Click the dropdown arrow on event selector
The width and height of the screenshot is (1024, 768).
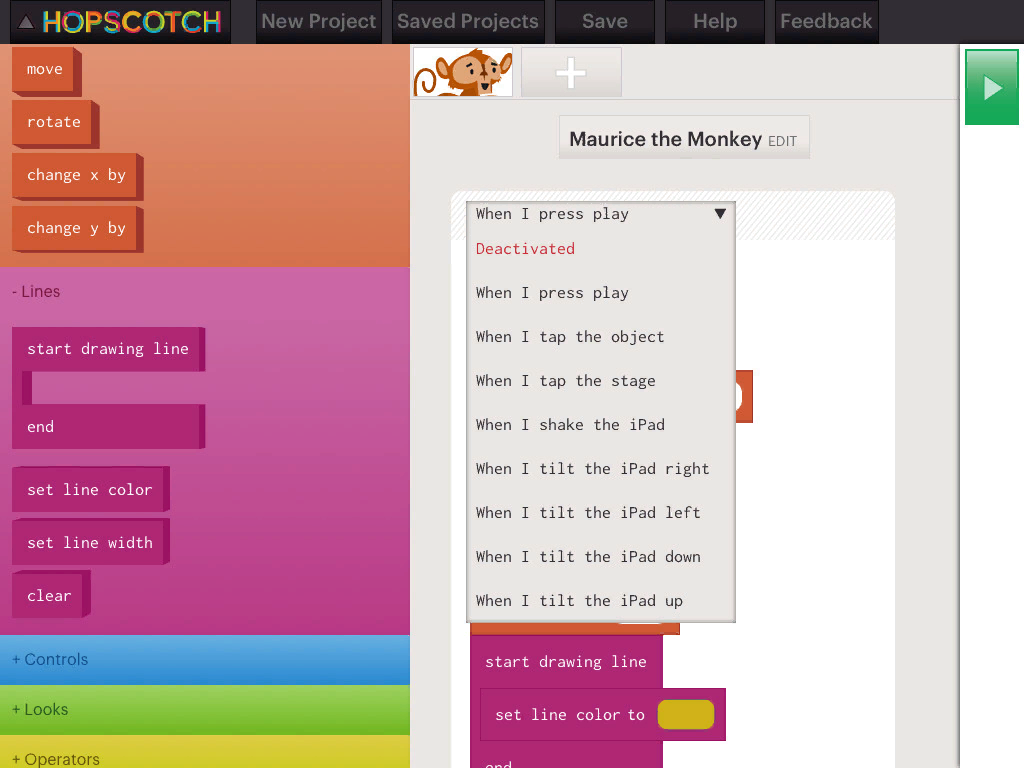pos(719,213)
